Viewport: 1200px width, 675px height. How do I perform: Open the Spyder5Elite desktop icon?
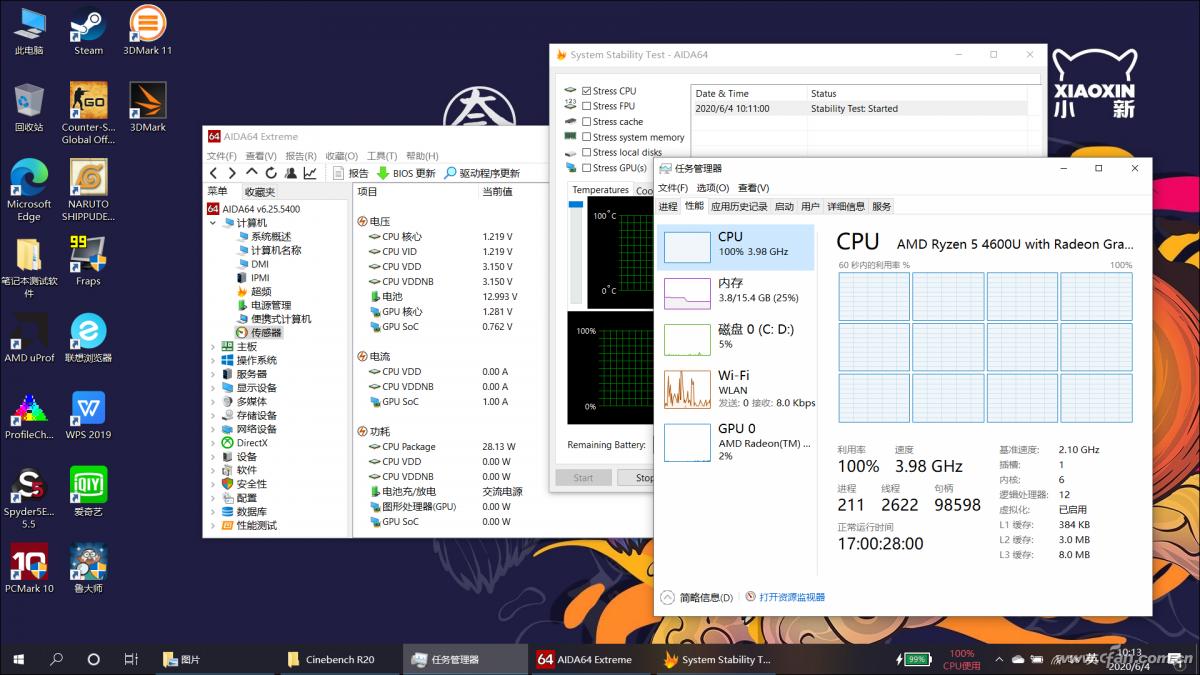point(29,498)
